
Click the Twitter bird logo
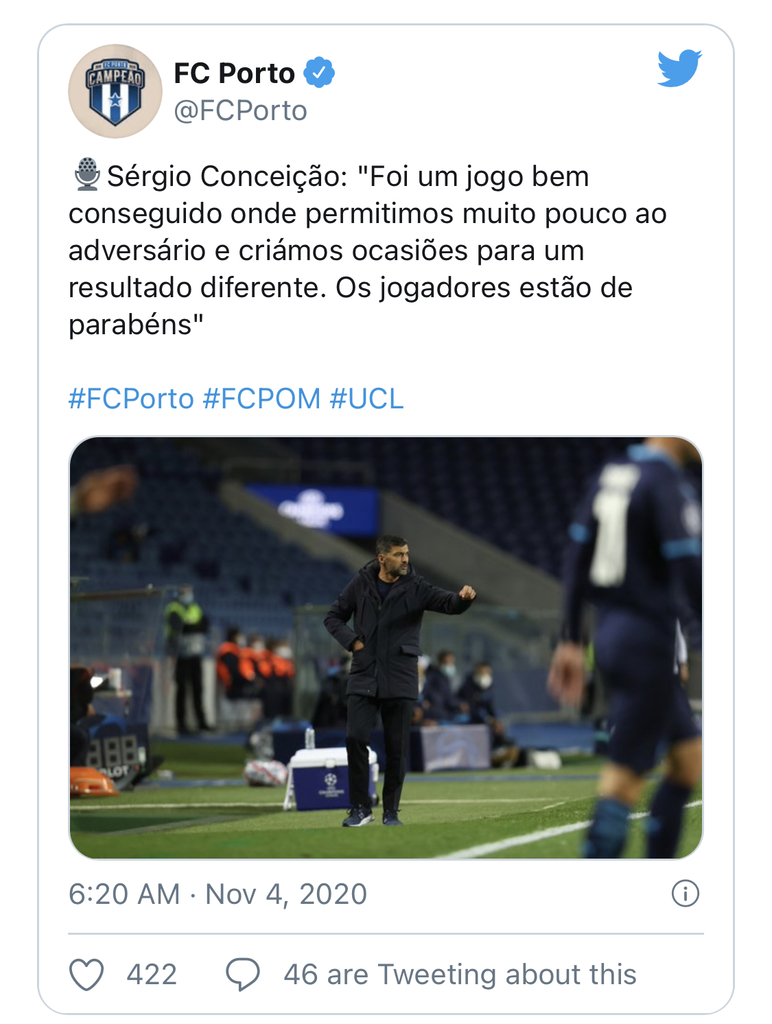click(679, 68)
